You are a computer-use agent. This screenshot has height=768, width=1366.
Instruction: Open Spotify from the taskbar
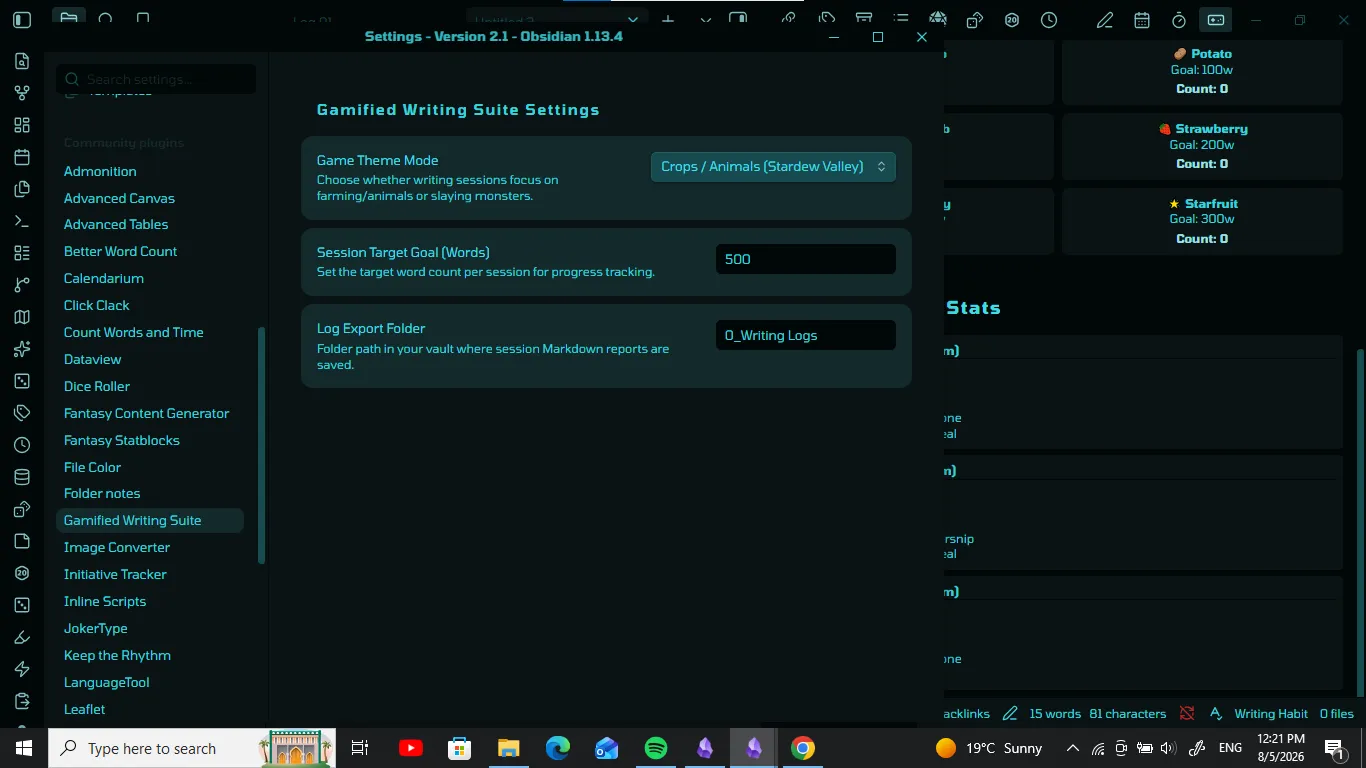pyautogui.click(x=656, y=748)
